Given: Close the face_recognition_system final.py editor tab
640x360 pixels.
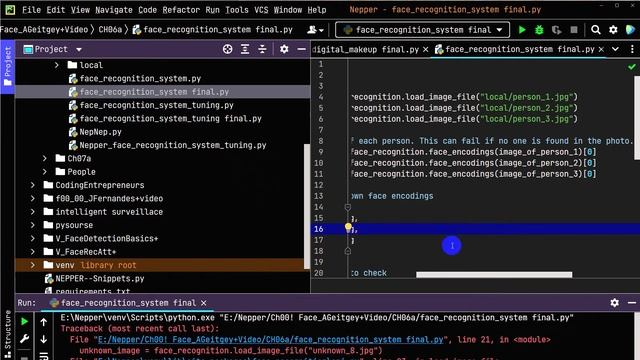Looking at the screenshot, I should 601,49.
